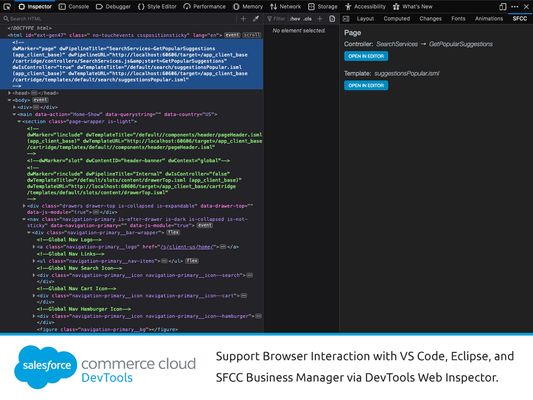Click the event badge on nav node
Screen dimensions: 533x400
point(205,225)
